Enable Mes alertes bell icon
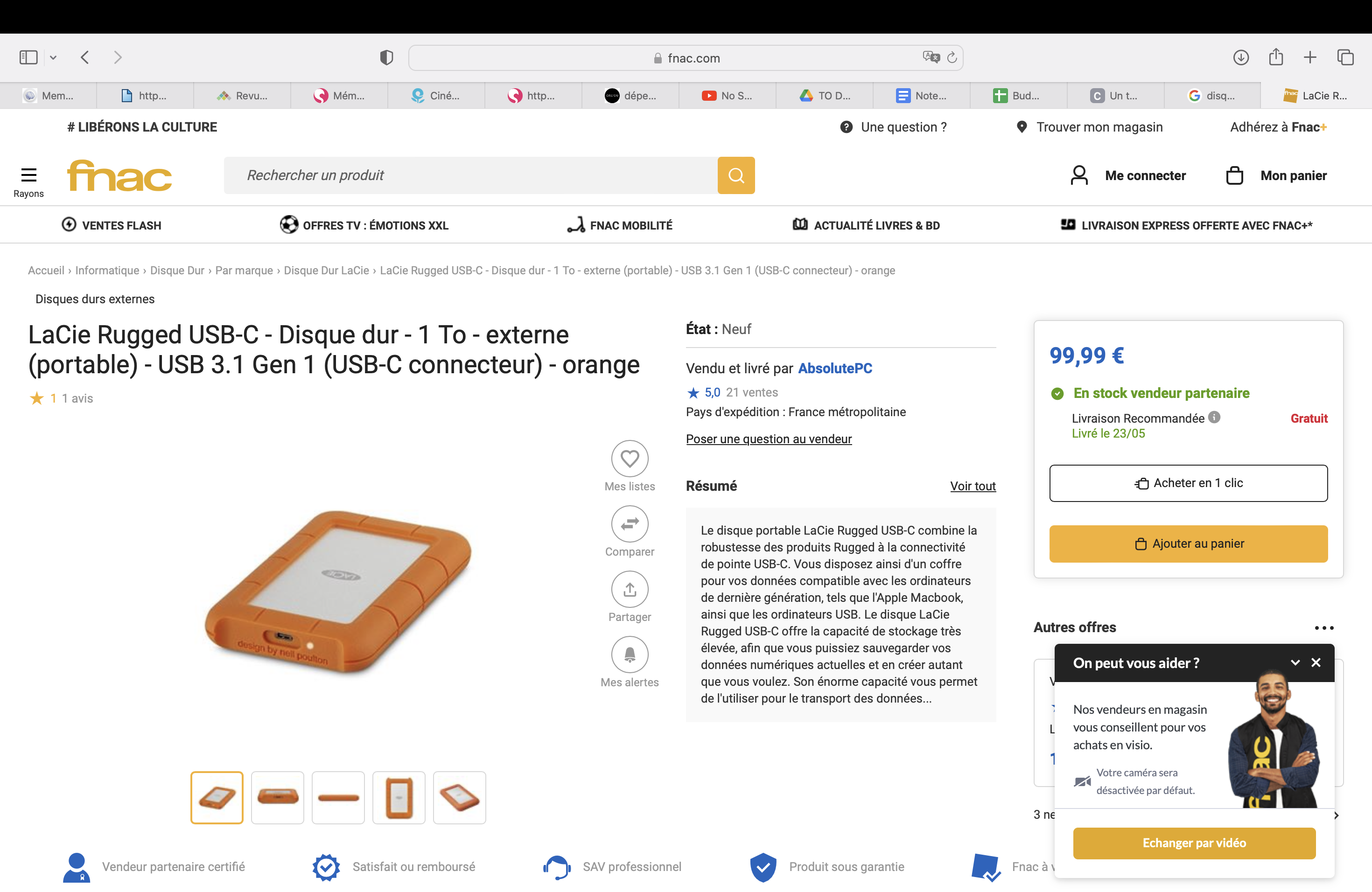Viewport: 1372px width, 892px height. 630,654
